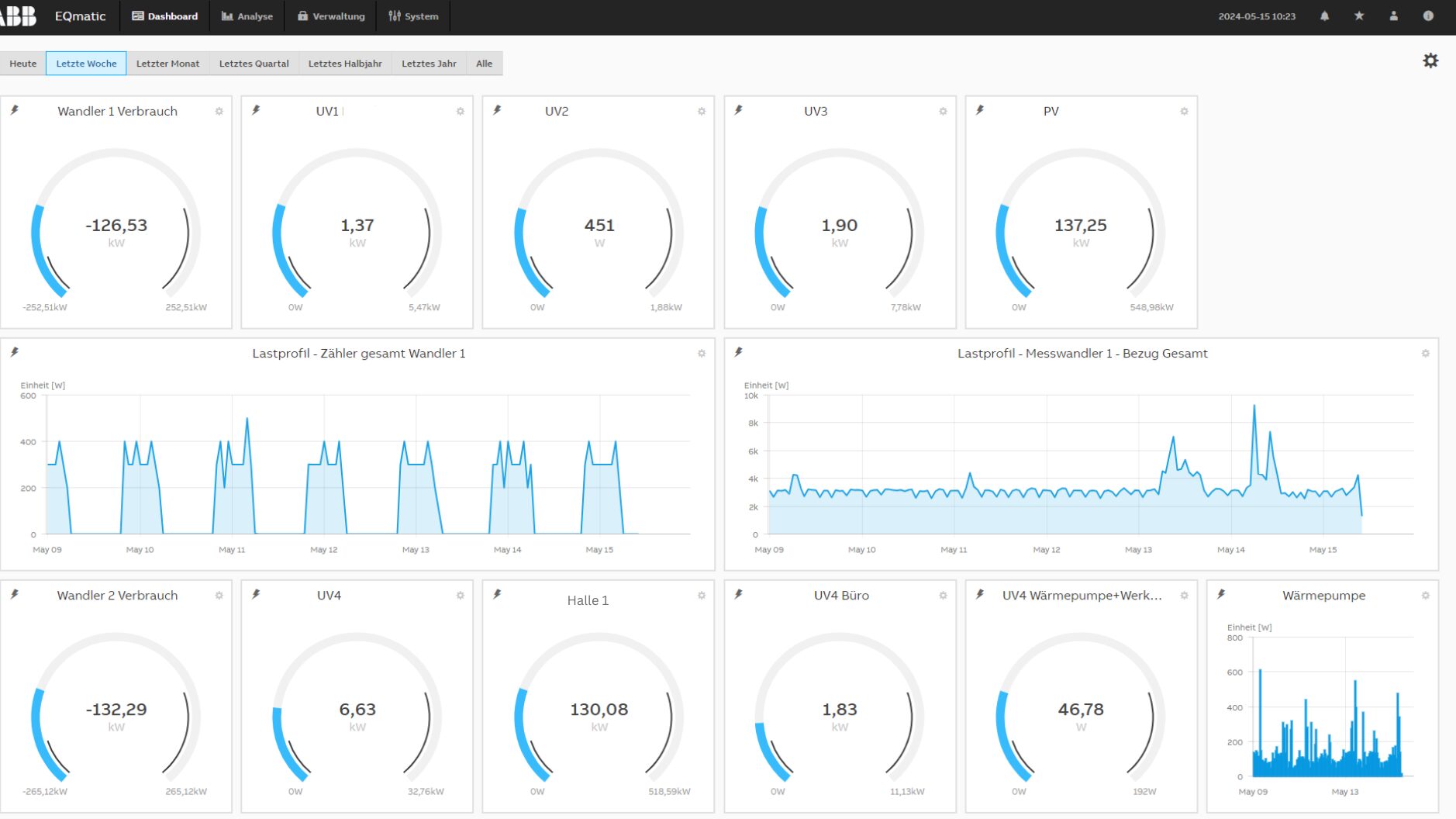Click the date-time 2024-05-15 10:23
1456x819 pixels.
pyautogui.click(x=1257, y=16)
